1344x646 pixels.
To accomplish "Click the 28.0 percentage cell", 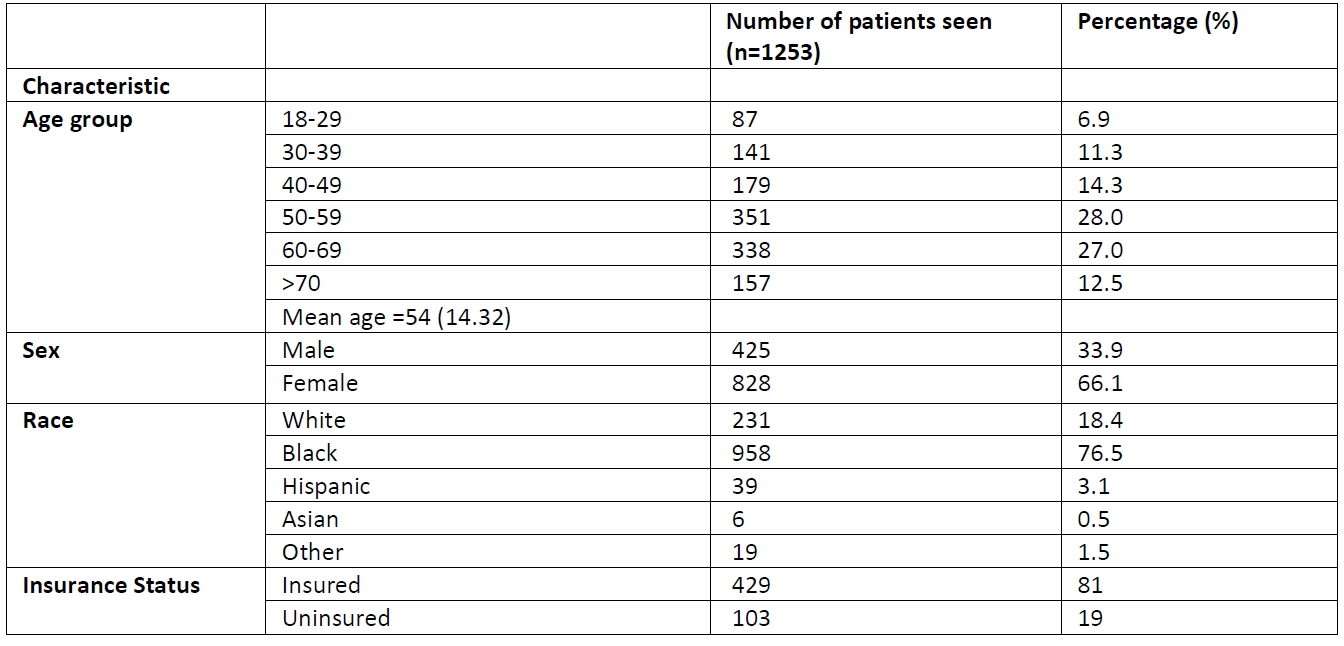I will click(1100, 218).
